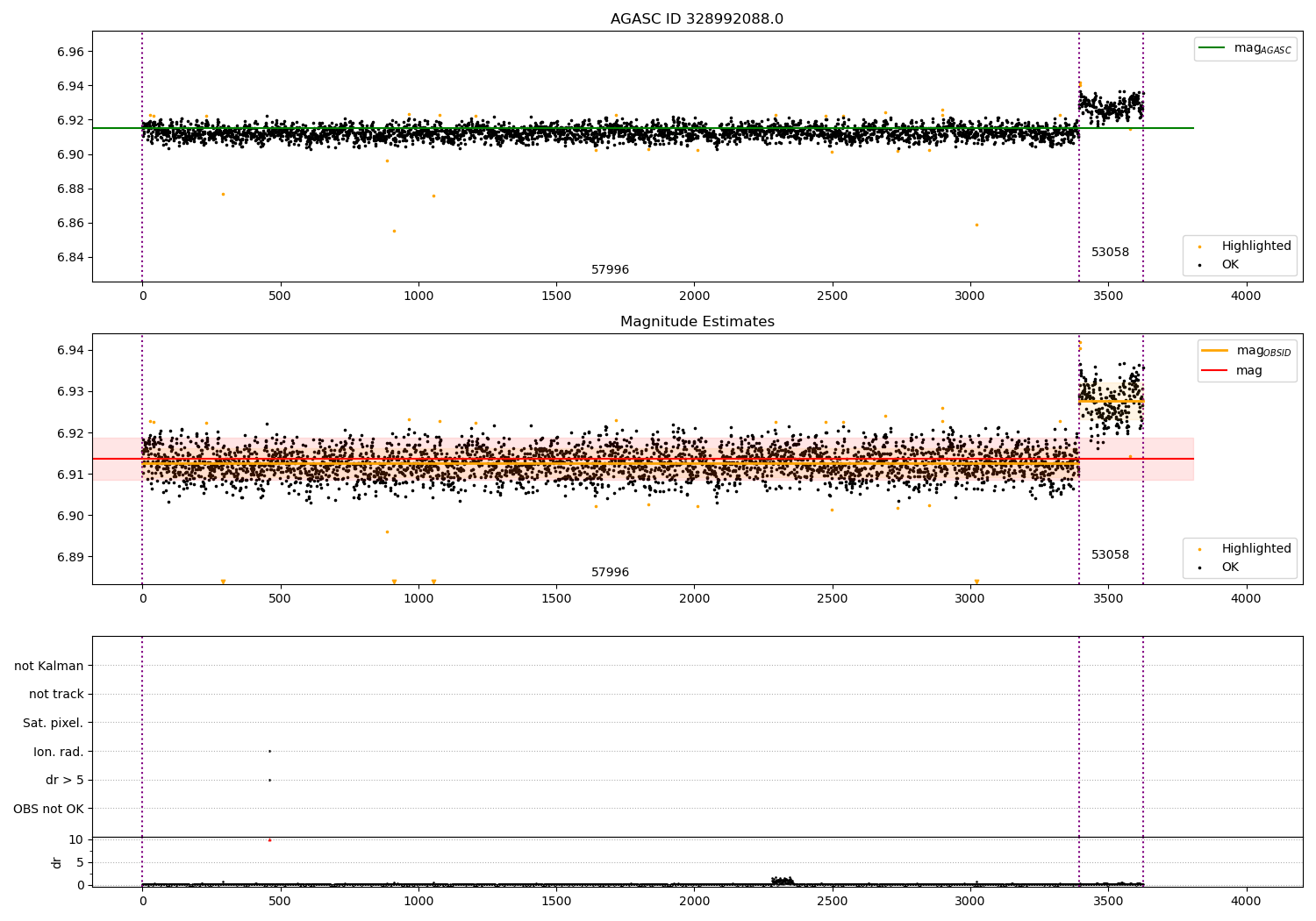Click the orange line sample in middle legend

(x=1215, y=351)
